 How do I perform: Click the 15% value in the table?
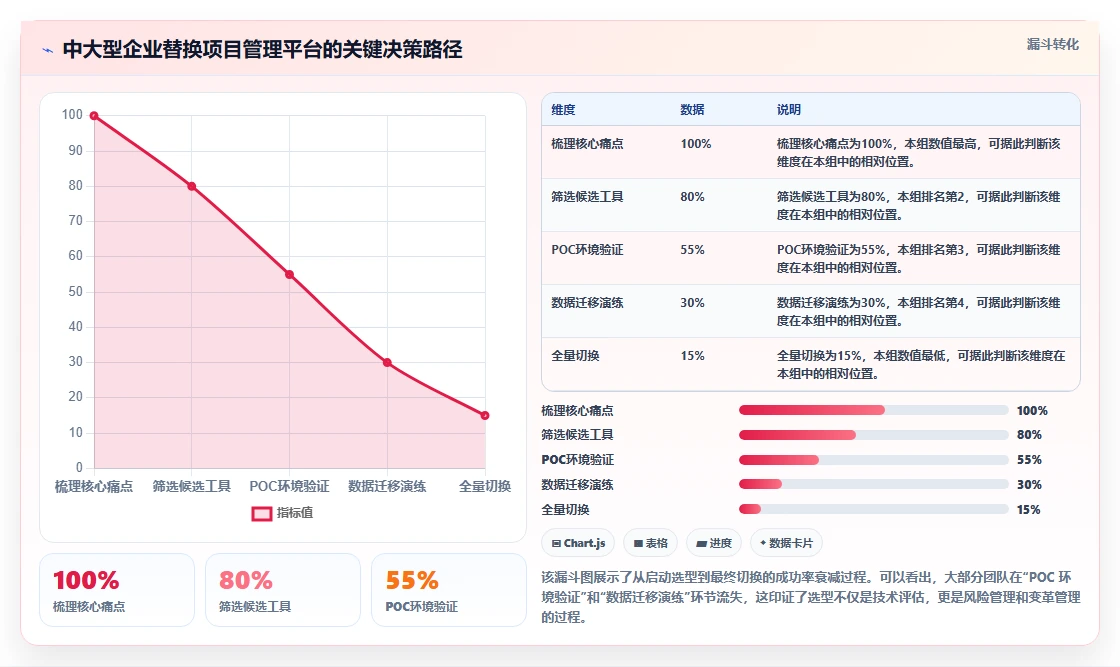(692, 356)
